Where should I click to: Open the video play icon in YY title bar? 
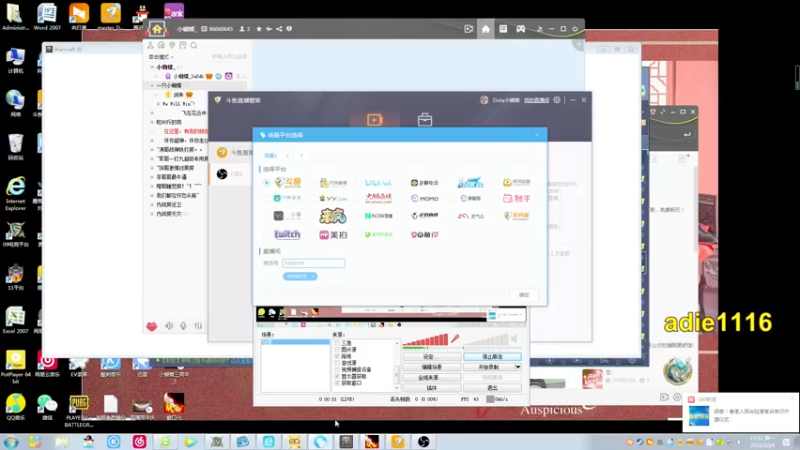pyautogui.click(x=468, y=29)
